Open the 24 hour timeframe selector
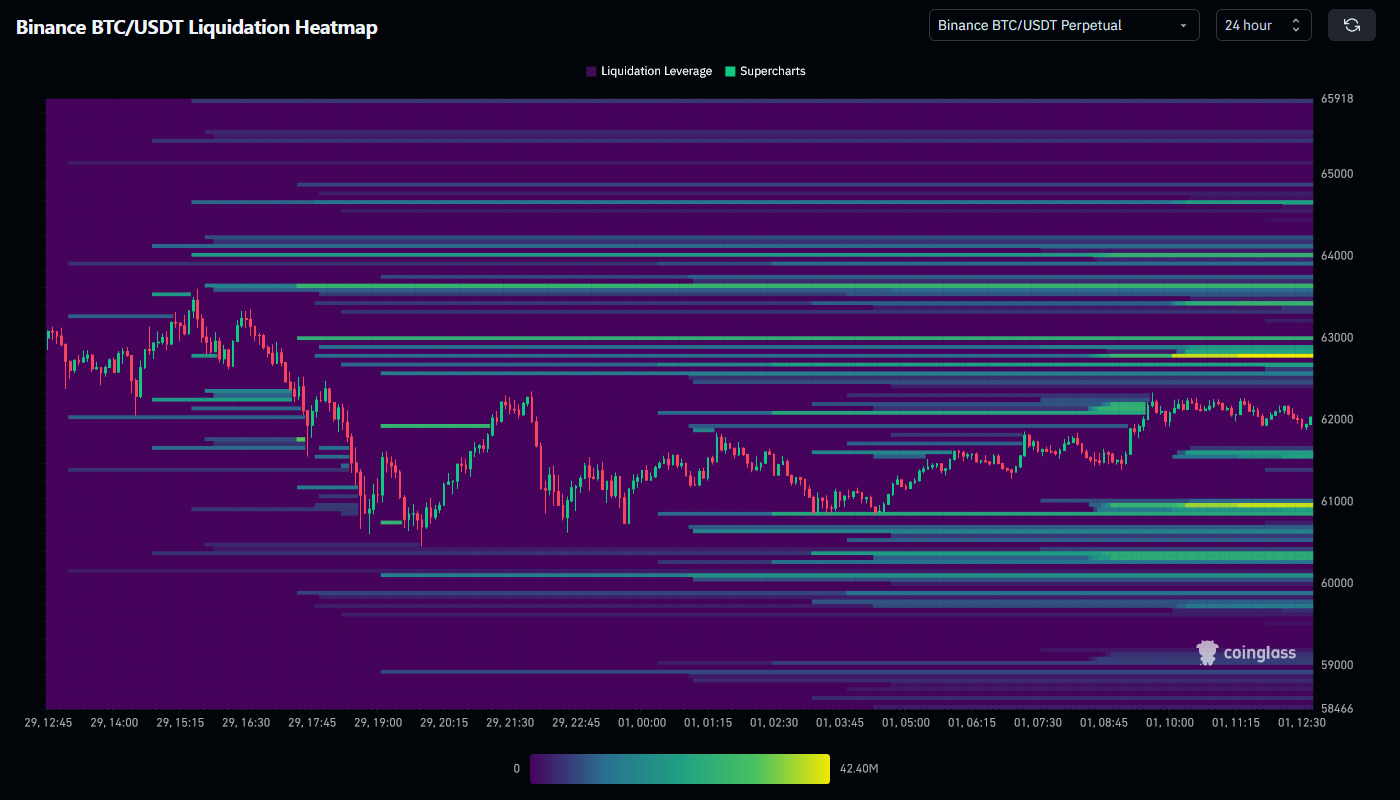1400x800 pixels. (x=1264, y=25)
